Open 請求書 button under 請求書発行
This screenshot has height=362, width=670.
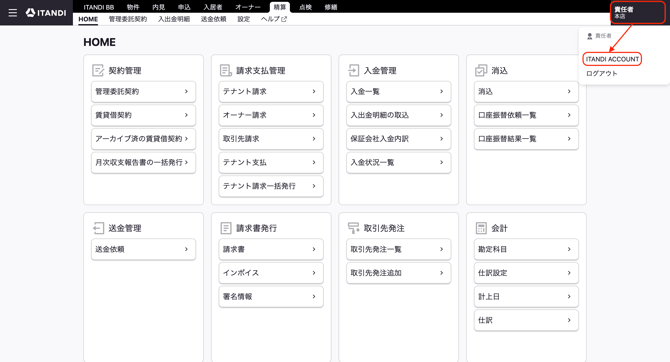(x=271, y=249)
